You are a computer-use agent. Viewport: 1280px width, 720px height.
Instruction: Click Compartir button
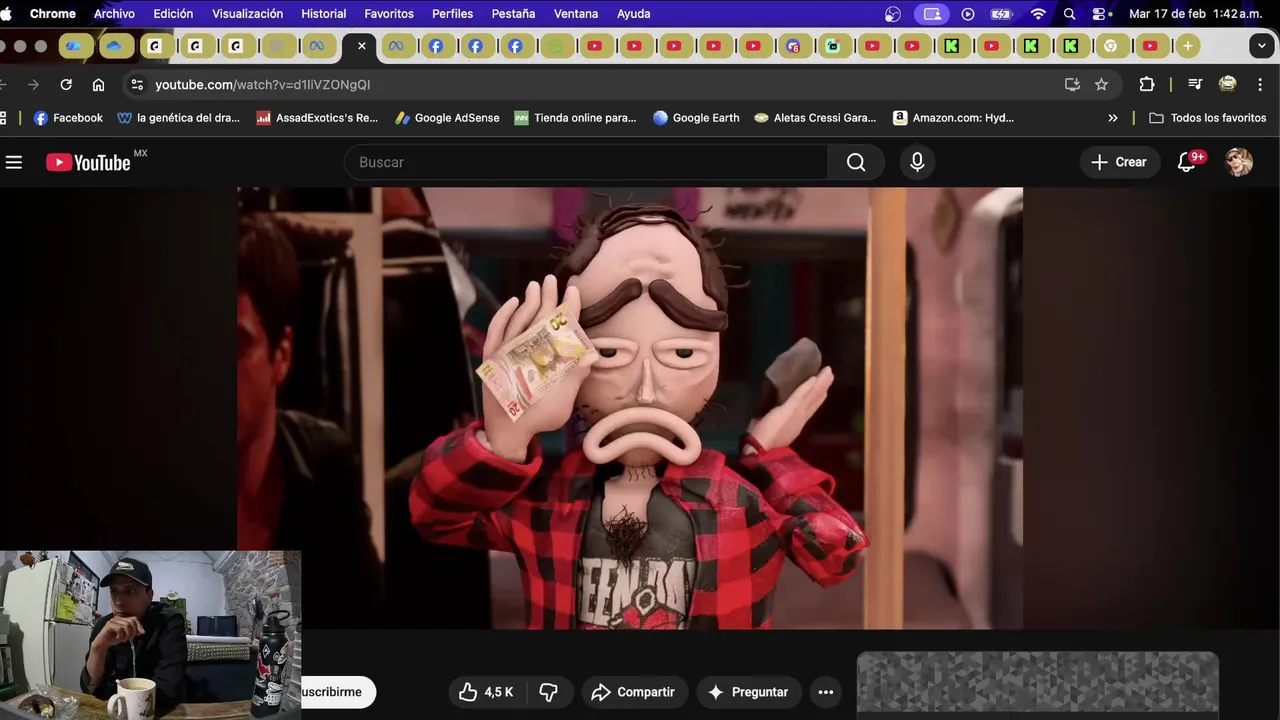click(633, 692)
